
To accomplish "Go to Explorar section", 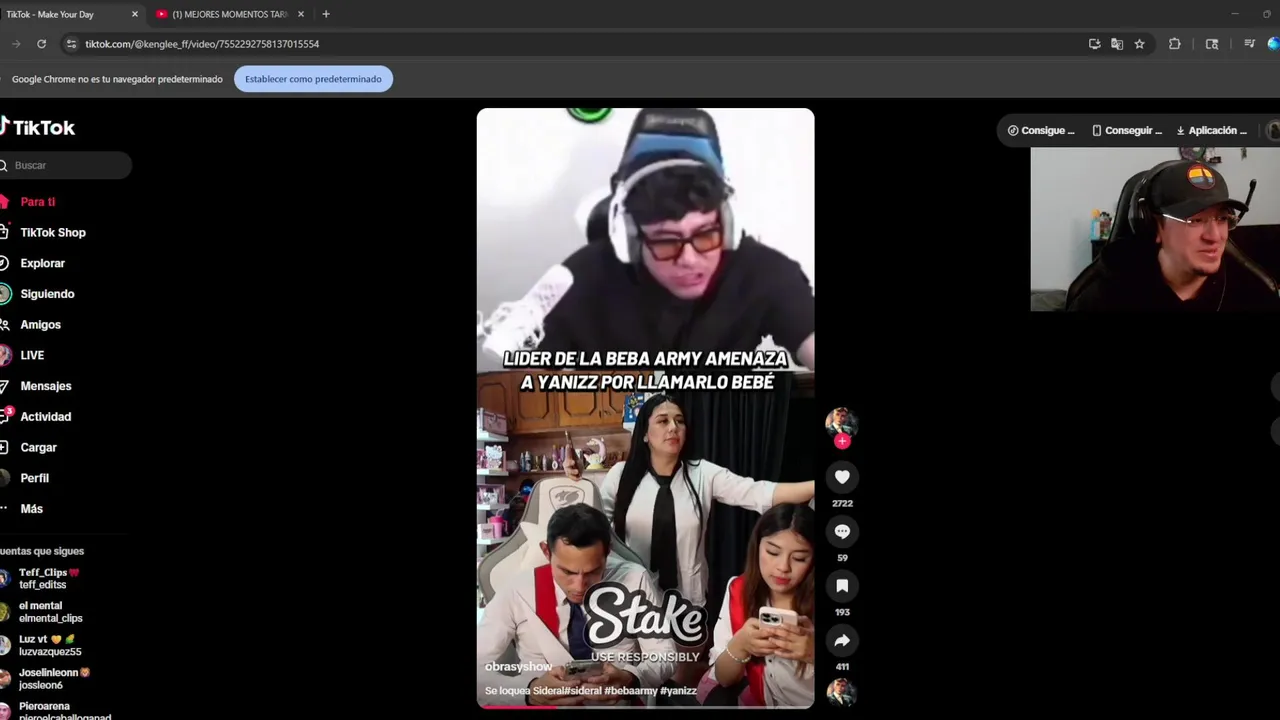I will 42,263.
